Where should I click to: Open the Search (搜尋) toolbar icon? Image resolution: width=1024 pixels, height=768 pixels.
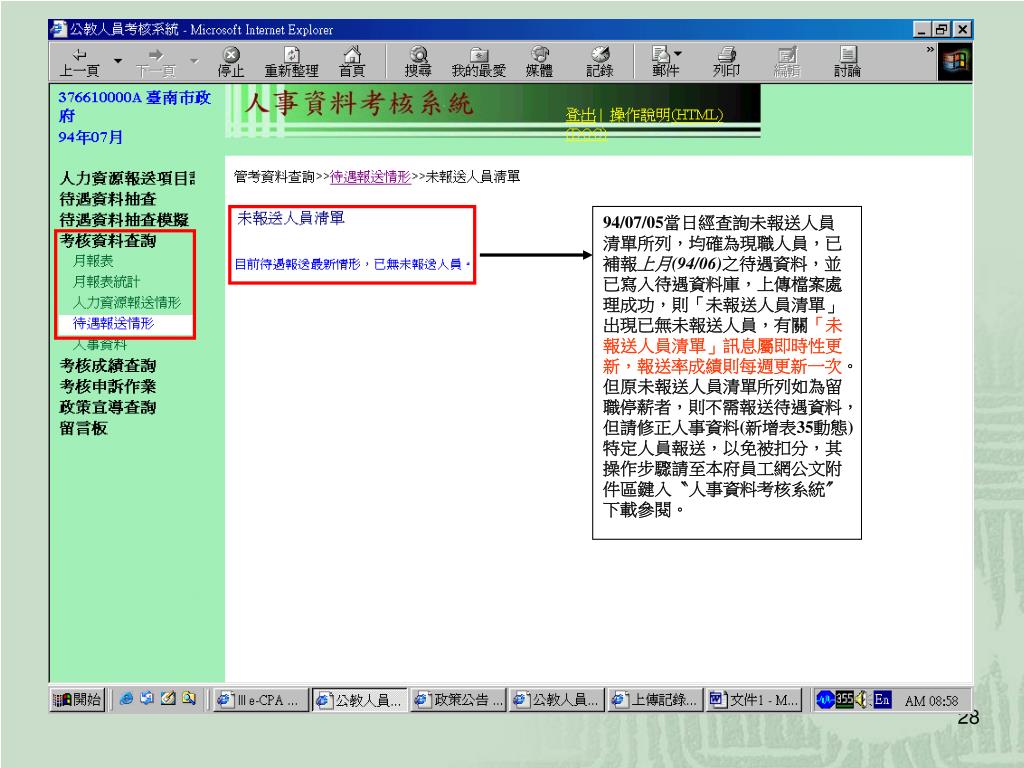(x=418, y=62)
